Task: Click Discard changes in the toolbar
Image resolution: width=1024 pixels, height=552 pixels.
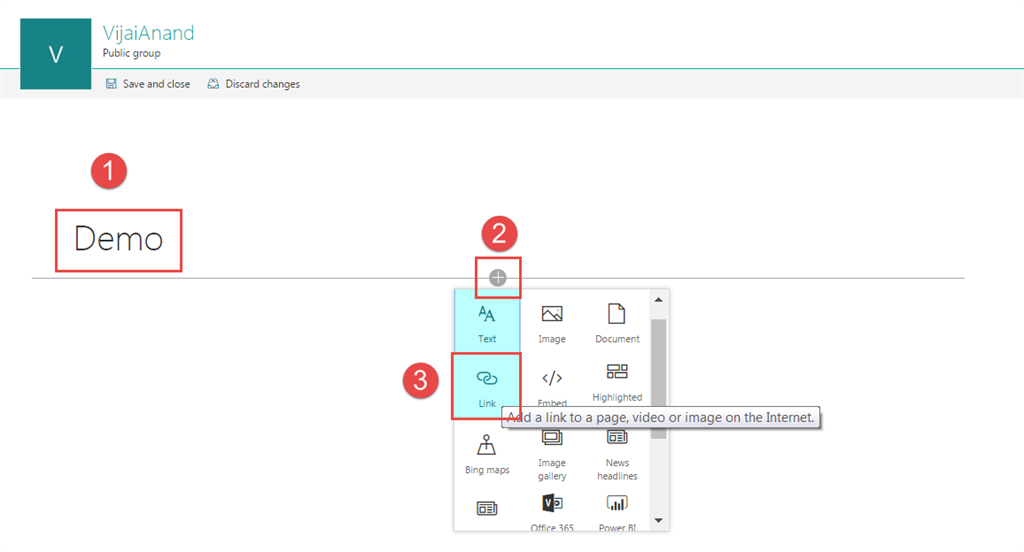Action: (253, 84)
